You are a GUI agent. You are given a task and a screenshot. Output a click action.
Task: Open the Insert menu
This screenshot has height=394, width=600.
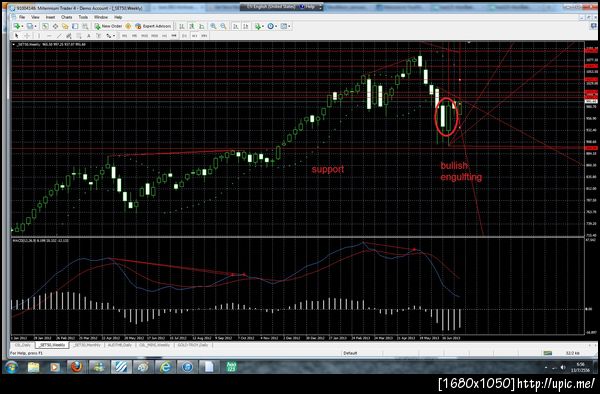pos(50,17)
